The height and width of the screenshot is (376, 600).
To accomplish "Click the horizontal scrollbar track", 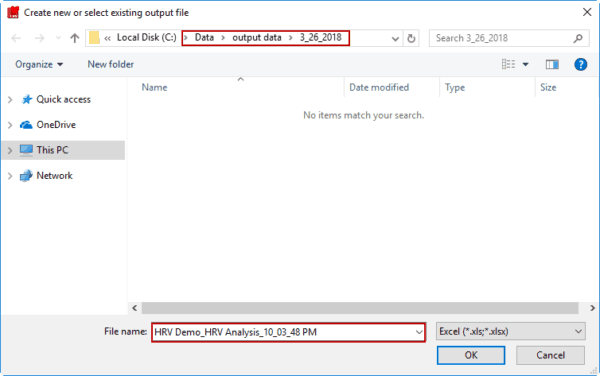I will pyautogui.click(x=360, y=308).
